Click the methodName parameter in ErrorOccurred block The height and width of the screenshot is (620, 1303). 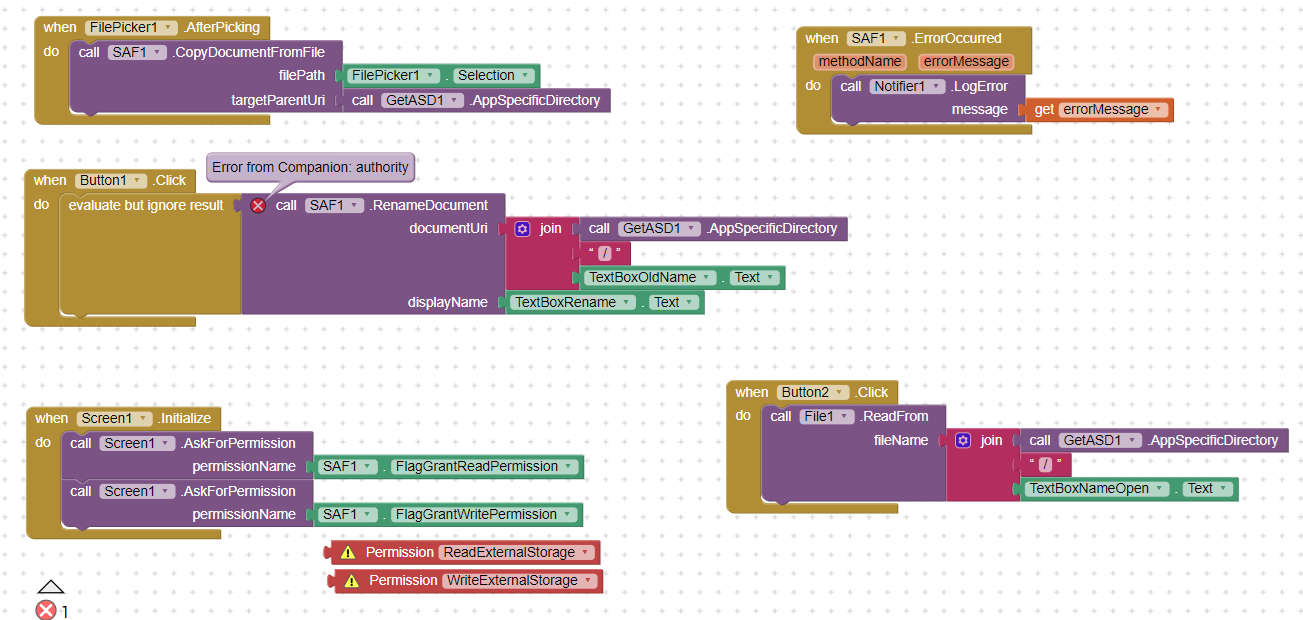pos(858,62)
